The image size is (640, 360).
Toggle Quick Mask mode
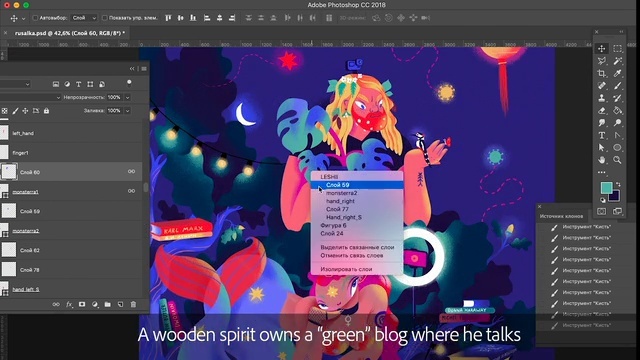[602, 211]
